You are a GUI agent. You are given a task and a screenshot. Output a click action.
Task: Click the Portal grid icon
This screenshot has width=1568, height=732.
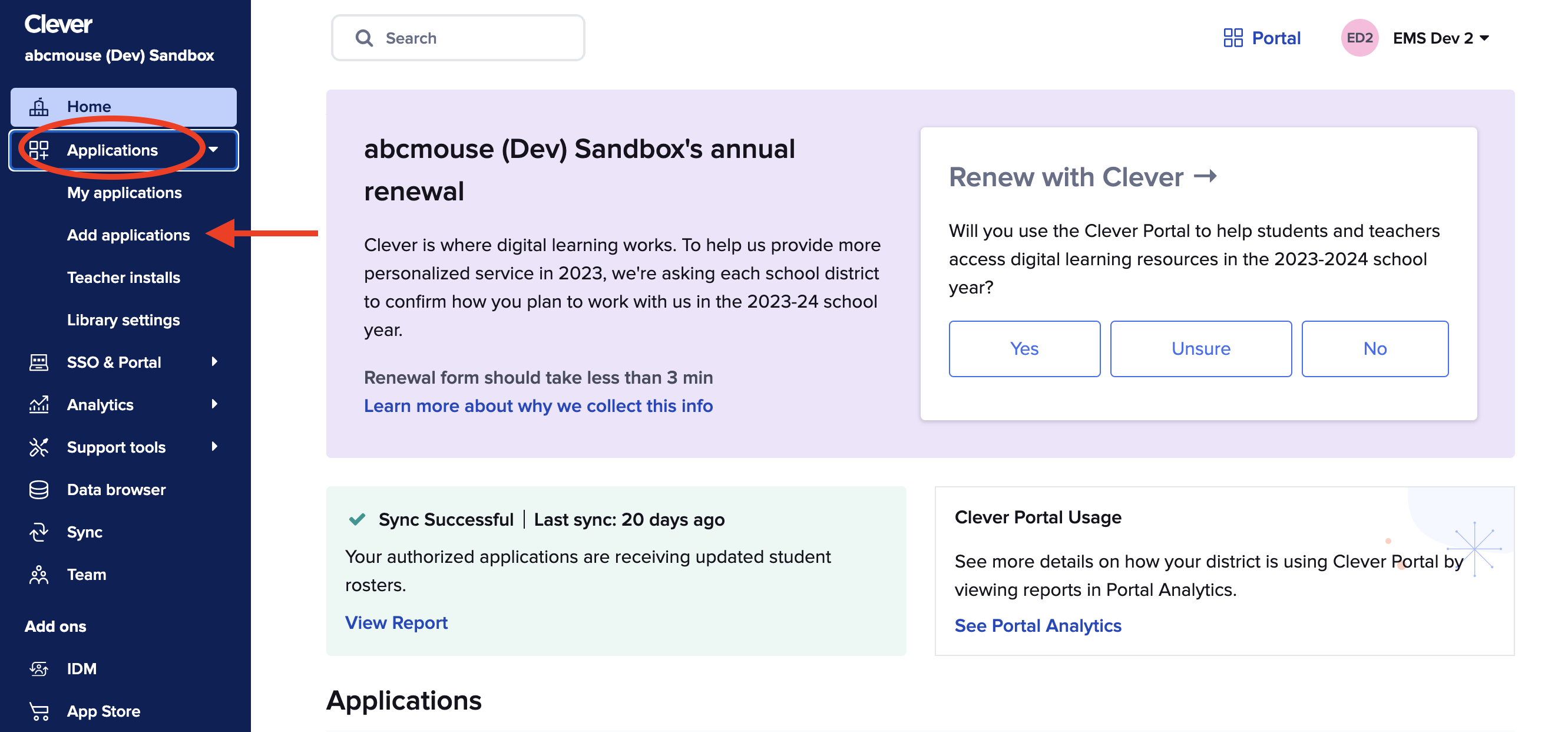pos(1233,38)
